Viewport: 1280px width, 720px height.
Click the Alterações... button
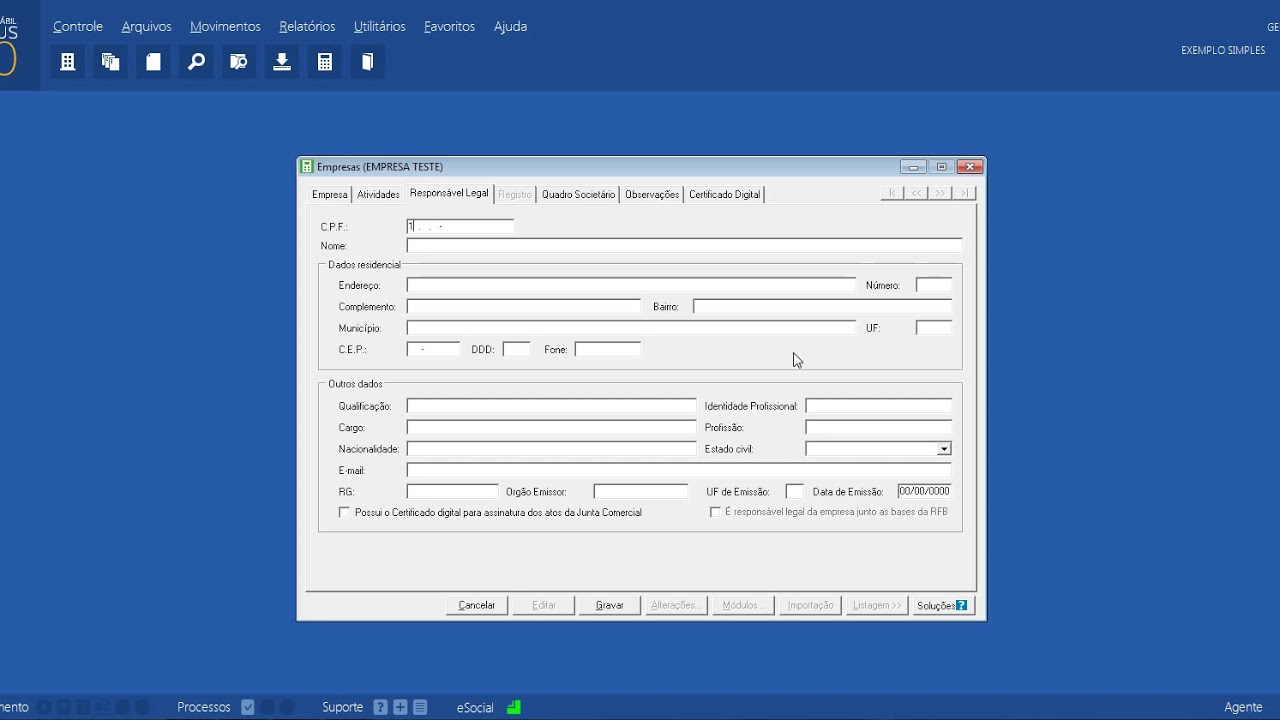pos(676,605)
